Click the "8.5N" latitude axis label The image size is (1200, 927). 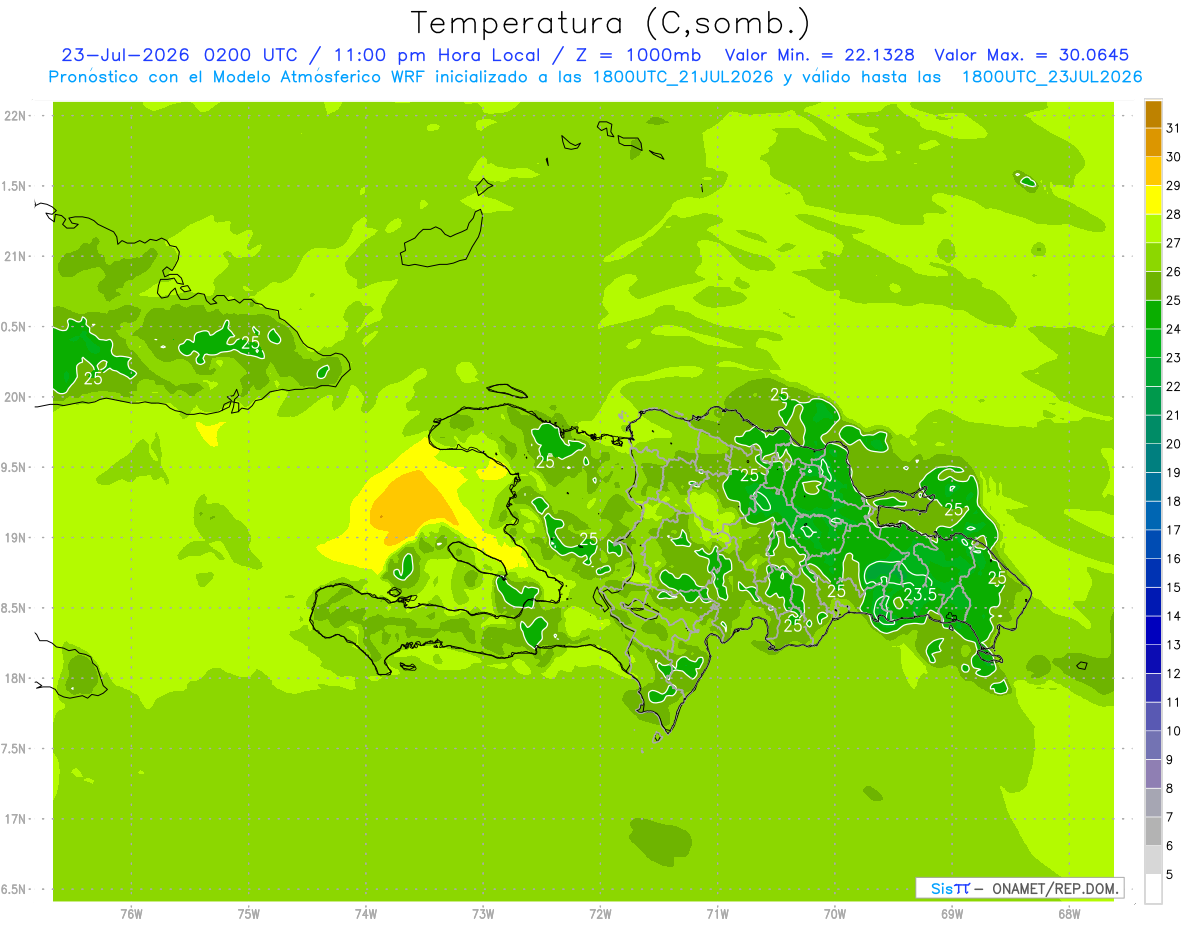[x=15, y=609]
